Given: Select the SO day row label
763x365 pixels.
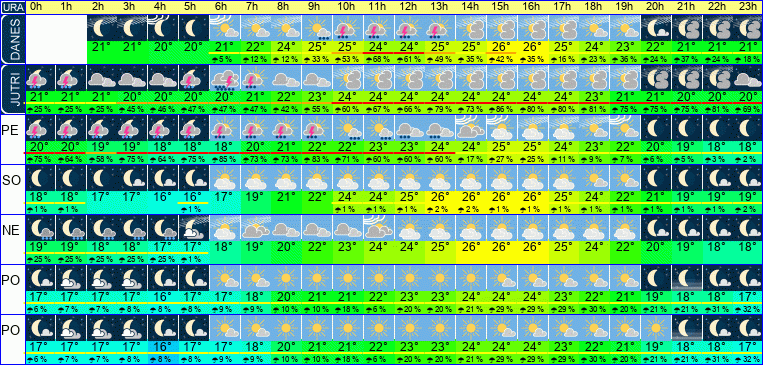Looking at the screenshot, I should coord(11,181).
